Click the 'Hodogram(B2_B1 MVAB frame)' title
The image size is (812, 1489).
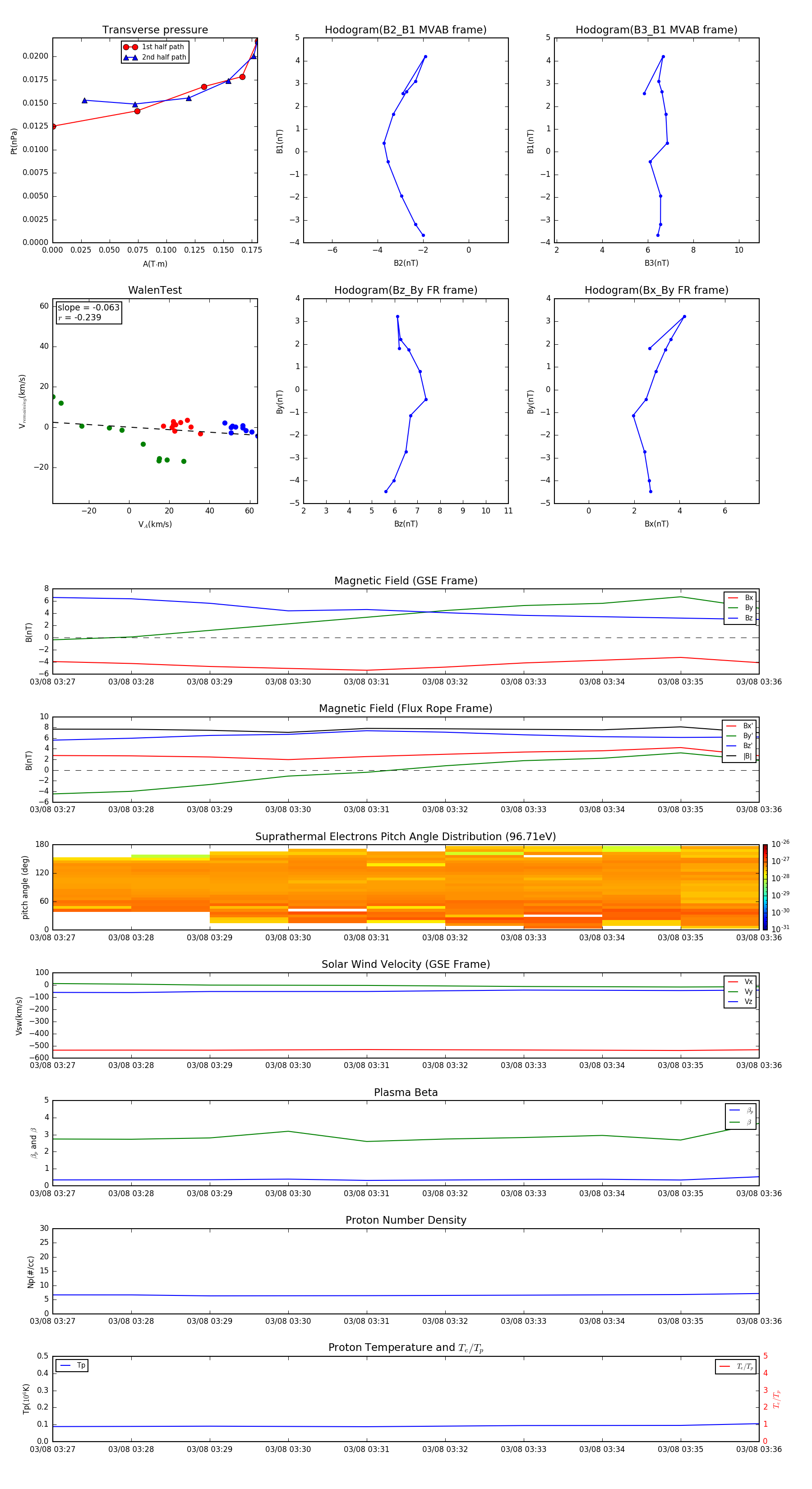pyautogui.click(x=406, y=30)
